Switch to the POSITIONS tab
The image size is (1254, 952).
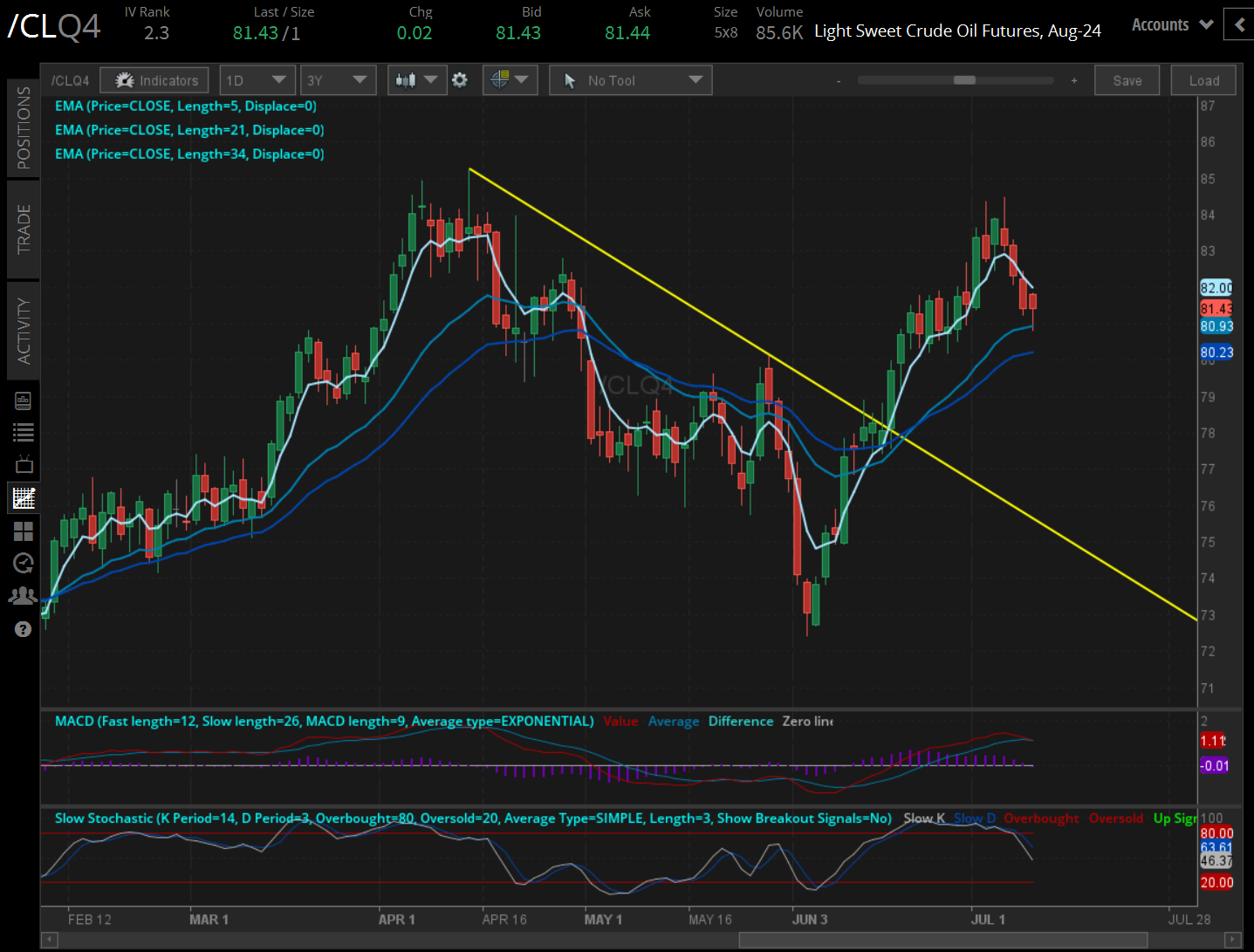point(24,127)
